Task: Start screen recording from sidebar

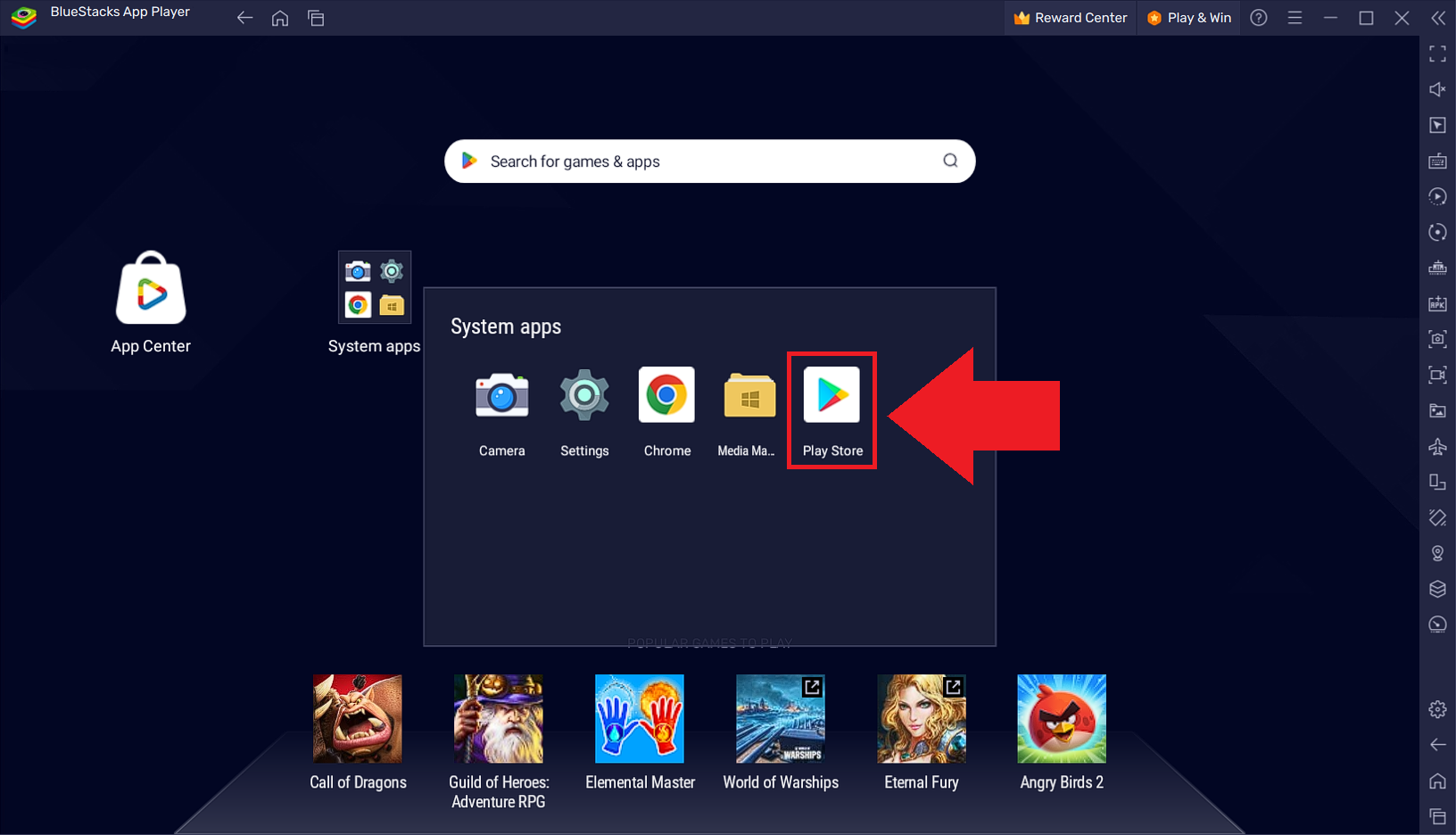Action: pyautogui.click(x=1437, y=375)
